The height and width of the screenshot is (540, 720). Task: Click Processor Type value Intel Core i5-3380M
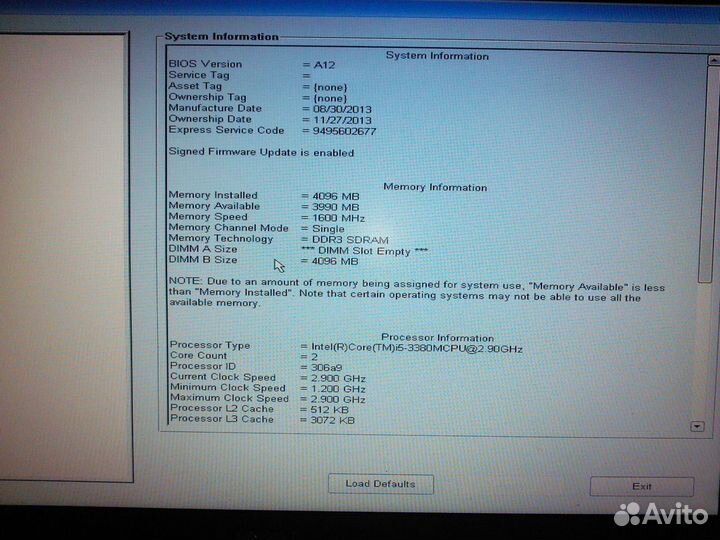pyautogui.click(x=417, y=348)
